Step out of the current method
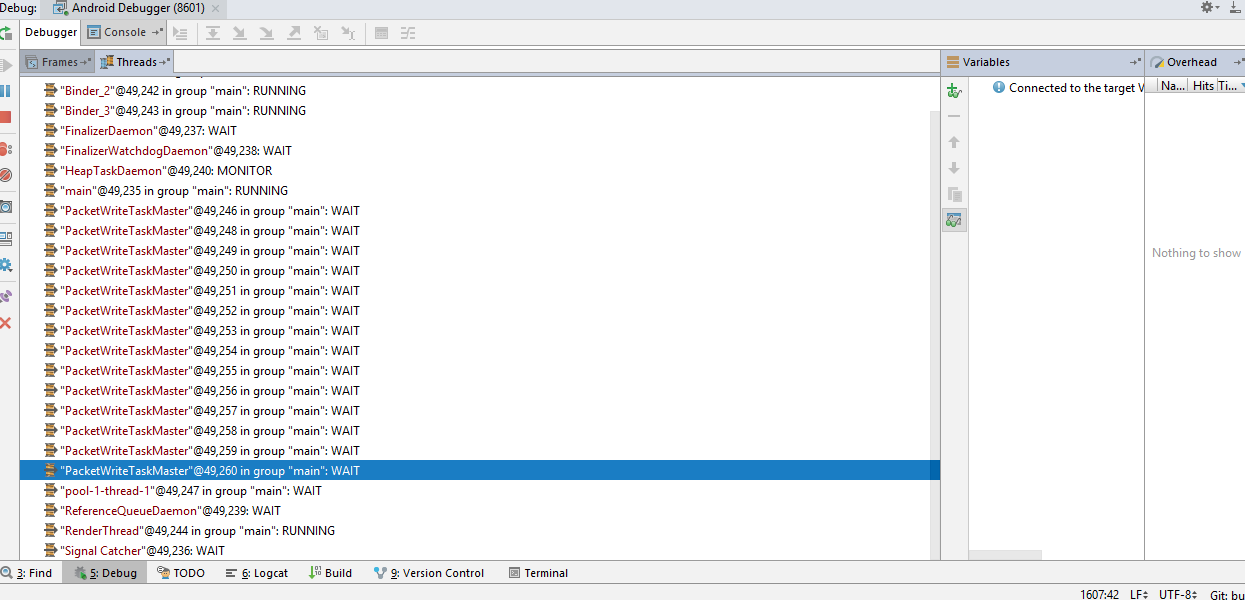This screenshot has height=600, width=1245. 292,33
